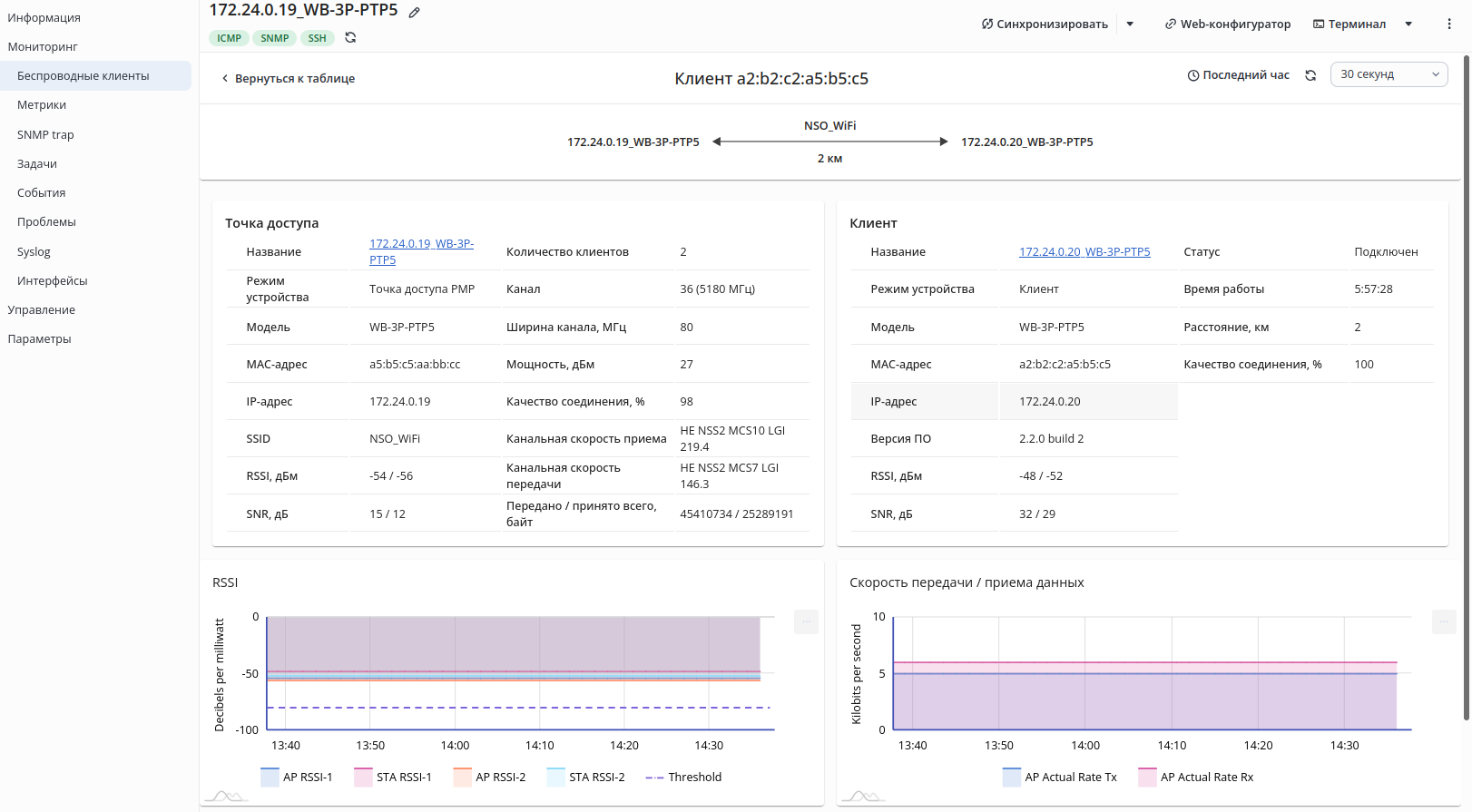Toggle Threshold line in RSSI legend
Image resolution: width=1472 pixels, height=812 pixels.
point(683,778)
